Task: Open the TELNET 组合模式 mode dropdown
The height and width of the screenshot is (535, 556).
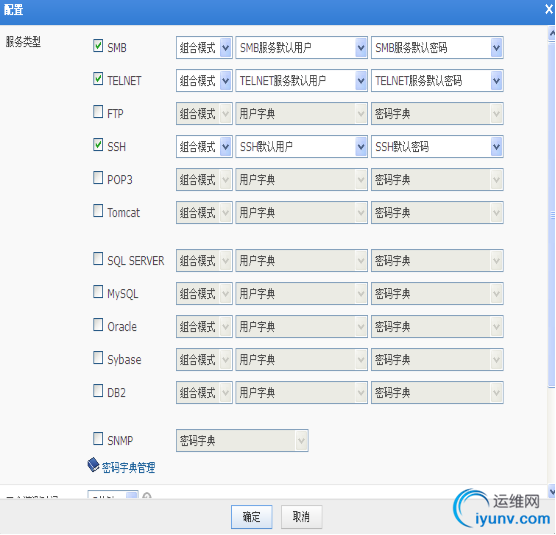Action: tap(204, 80)
